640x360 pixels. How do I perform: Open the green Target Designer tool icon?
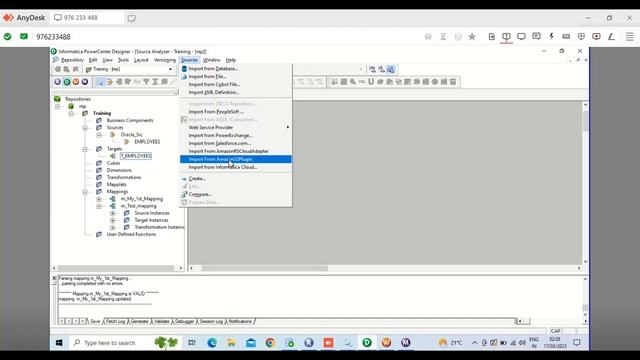67,82
